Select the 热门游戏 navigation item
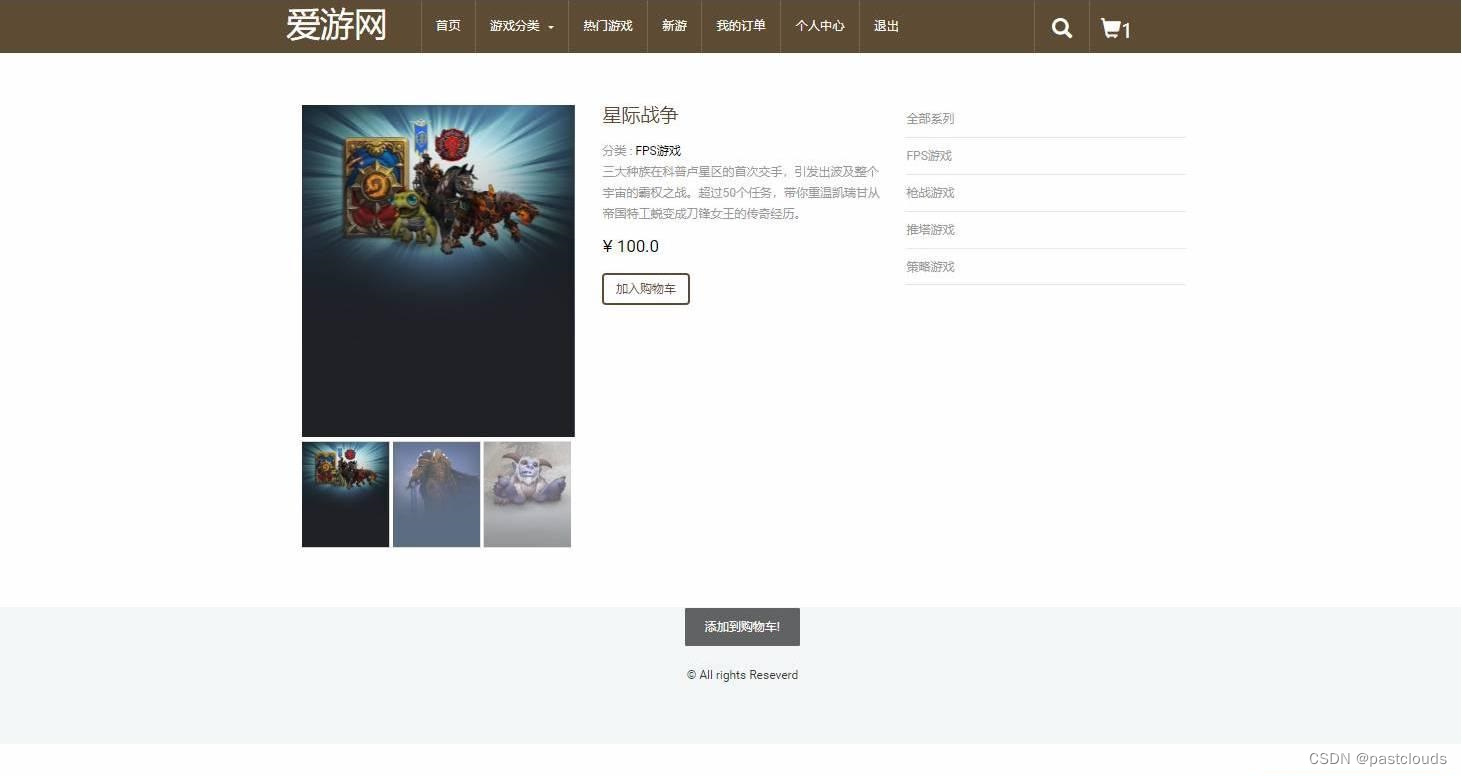Viewport: 1462px width, 776px height. [x=607, y=27]
